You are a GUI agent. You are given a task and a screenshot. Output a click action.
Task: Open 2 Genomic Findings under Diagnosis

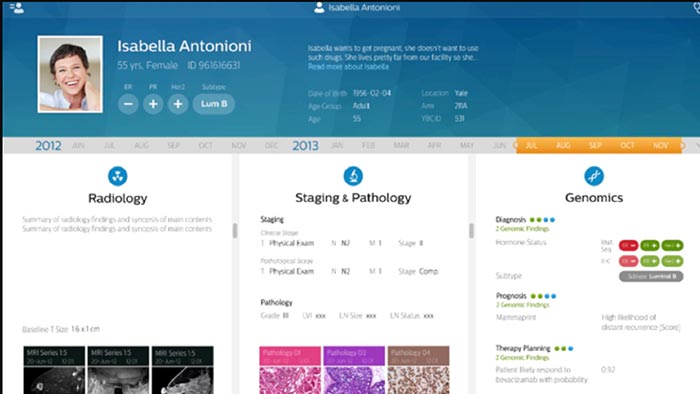(x=522, y=229)
